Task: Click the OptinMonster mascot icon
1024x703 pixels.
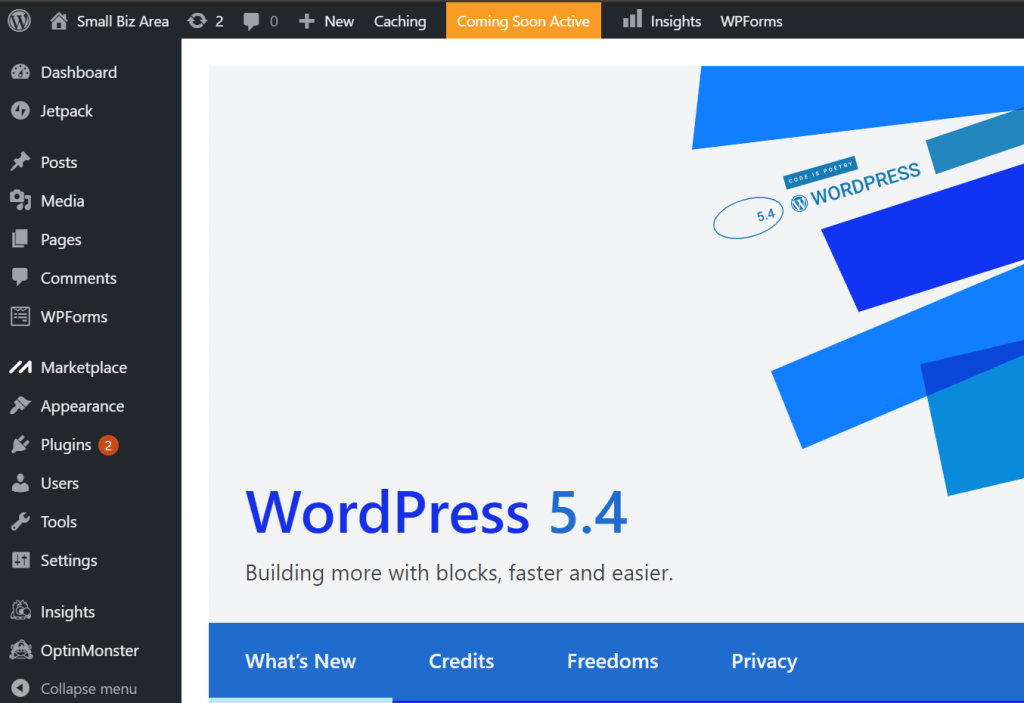Action: [x=20, y=649]
